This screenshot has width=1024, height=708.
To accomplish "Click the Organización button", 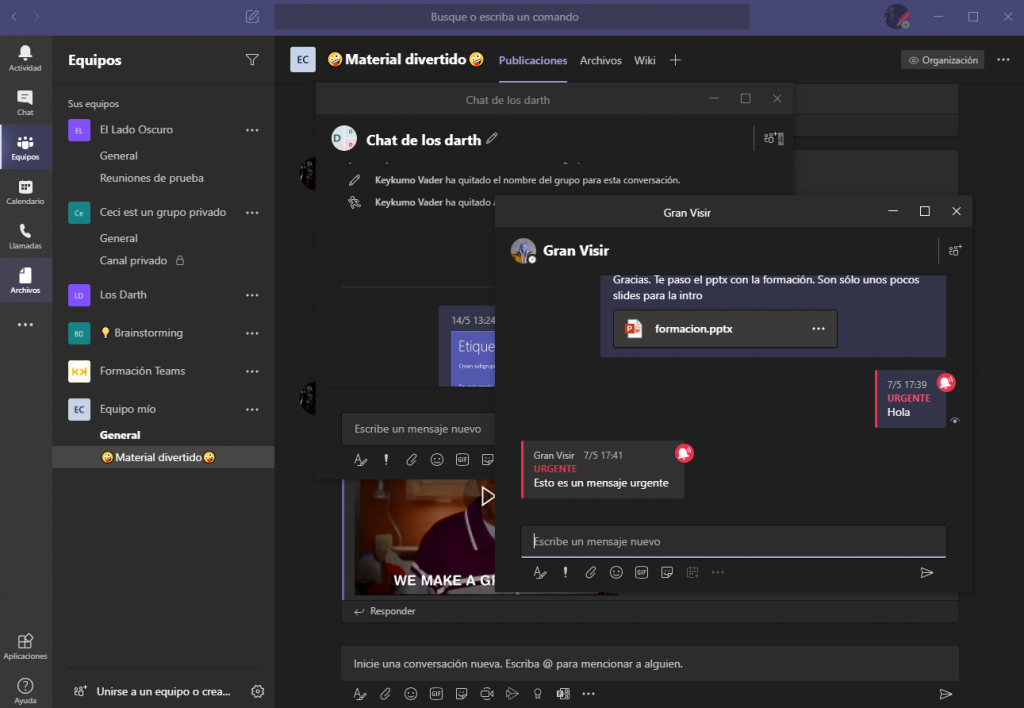I will [941, 59].
